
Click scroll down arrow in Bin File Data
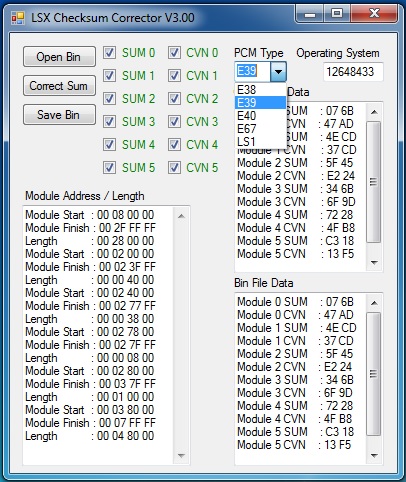(374, 455)
